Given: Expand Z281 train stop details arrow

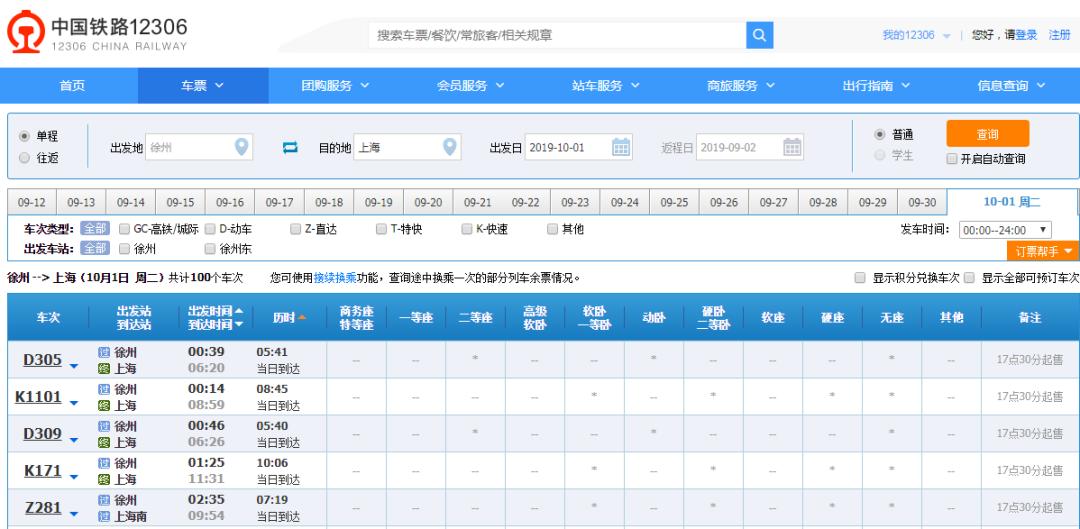Looking at the screenshot, I should coord(74,514).
